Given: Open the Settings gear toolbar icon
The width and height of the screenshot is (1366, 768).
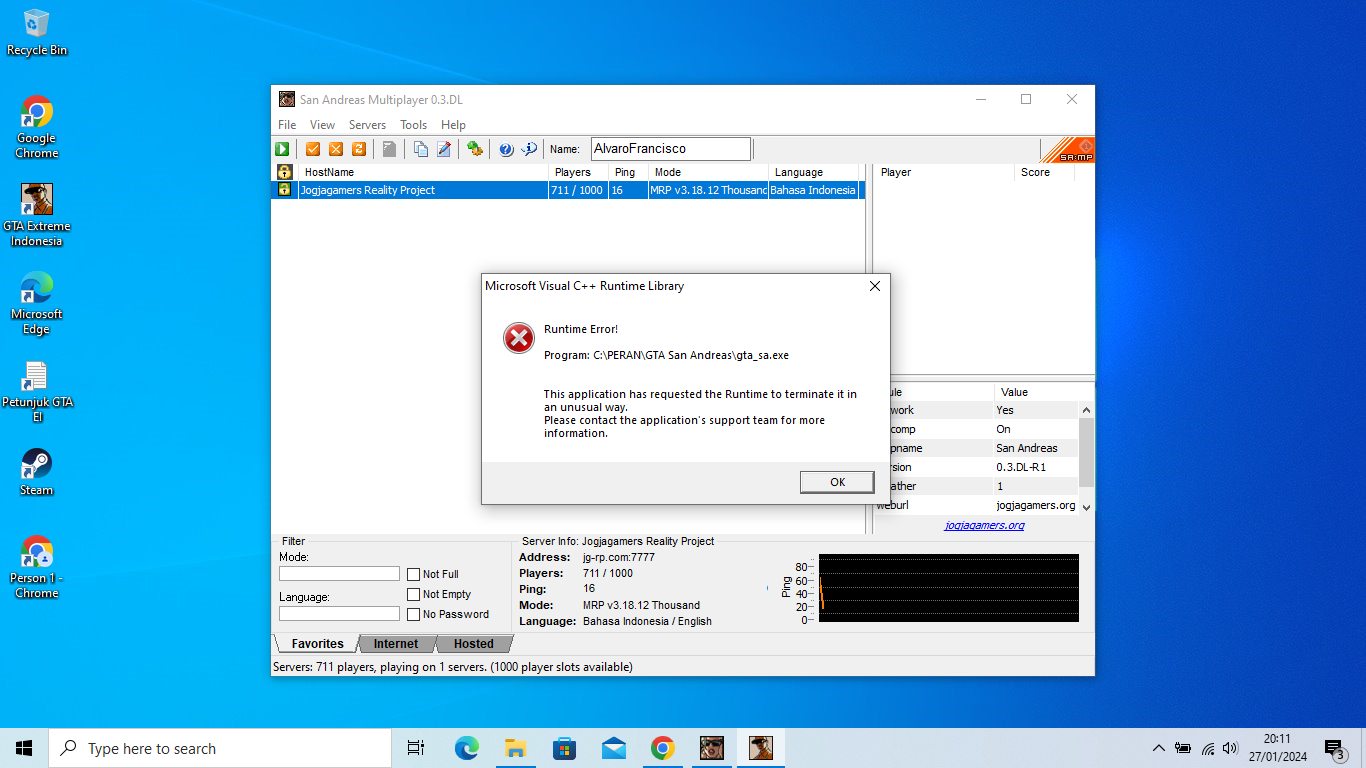Looking at the screenshot, I should [x=475, y=149].
